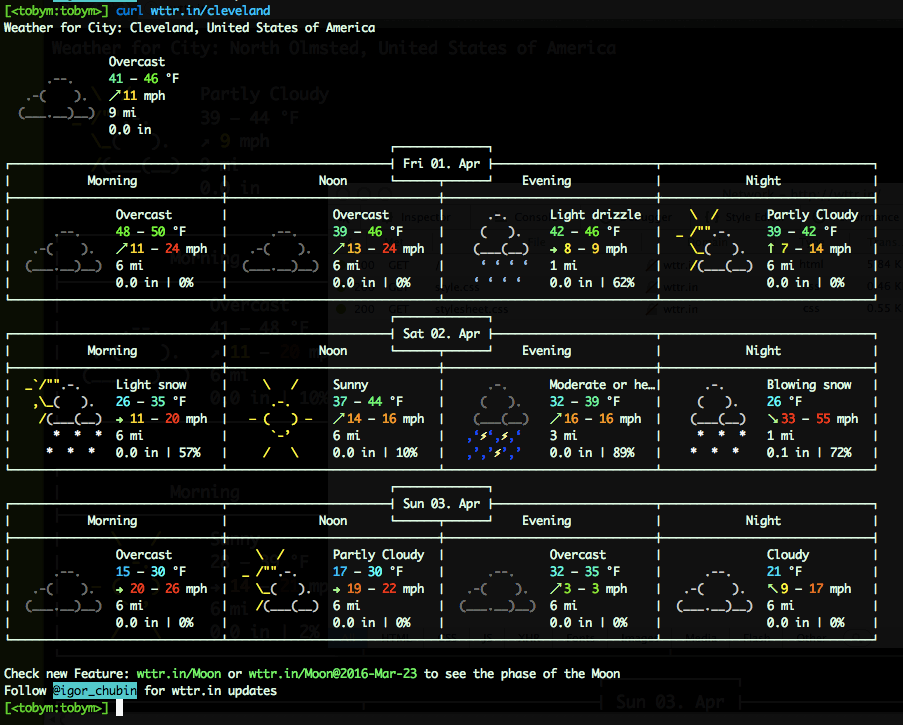The image size is (903, 725).
Task: Click Saturday noon sunny sun art
Action: tap(280, 418)
